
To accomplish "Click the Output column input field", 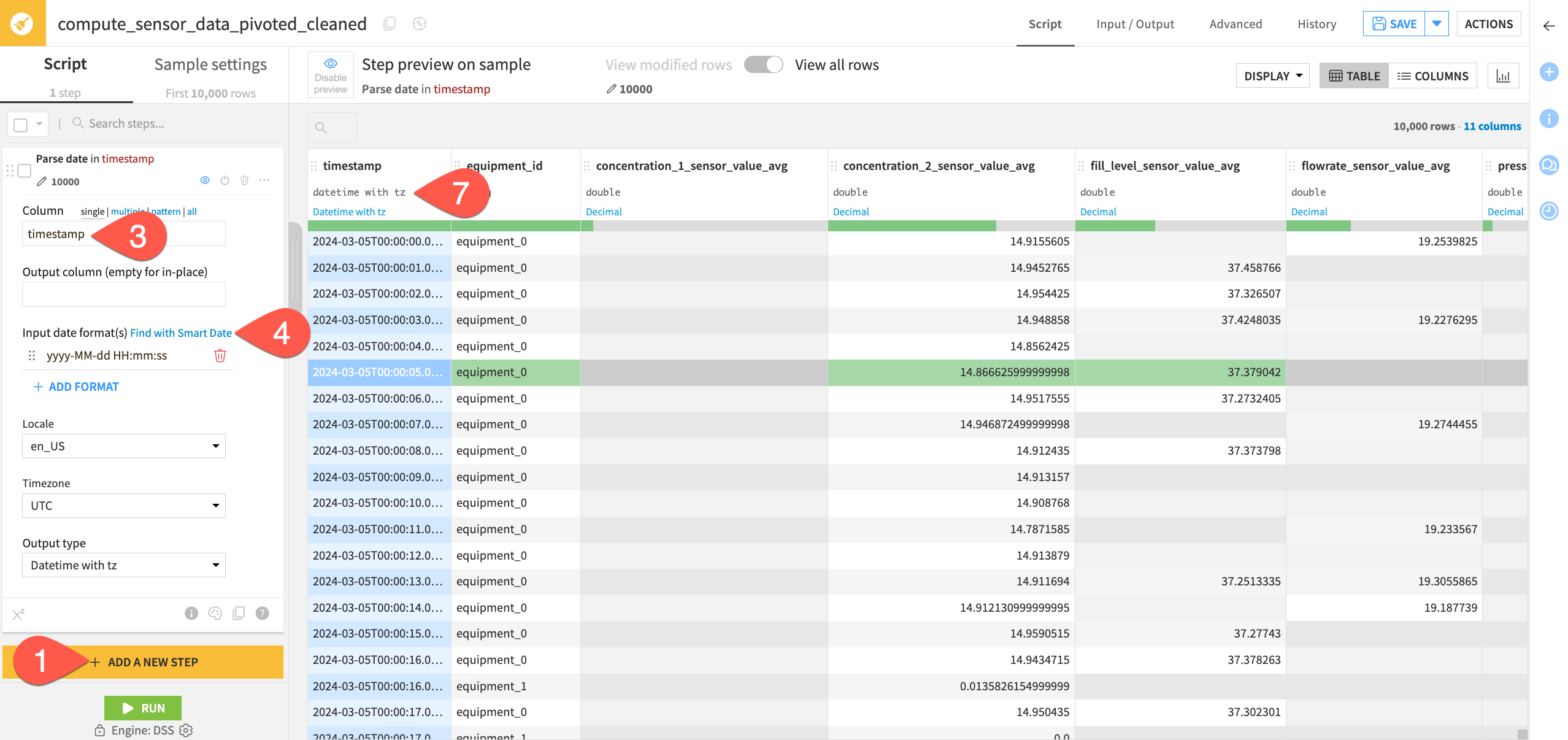I will (x=124, y=294).
